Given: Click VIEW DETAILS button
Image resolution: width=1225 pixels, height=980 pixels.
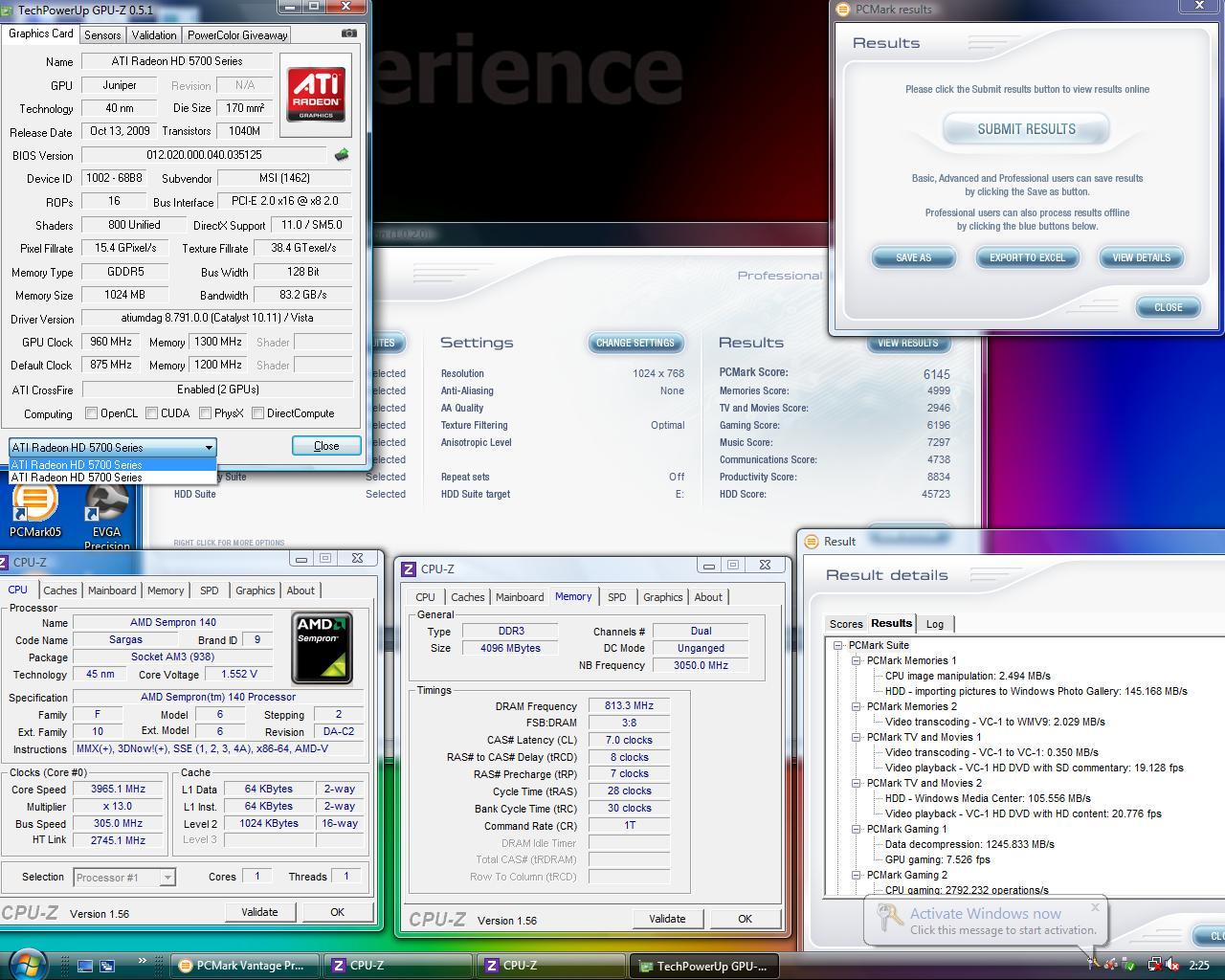Looking at the screenshot, I should click(1141, 257).
